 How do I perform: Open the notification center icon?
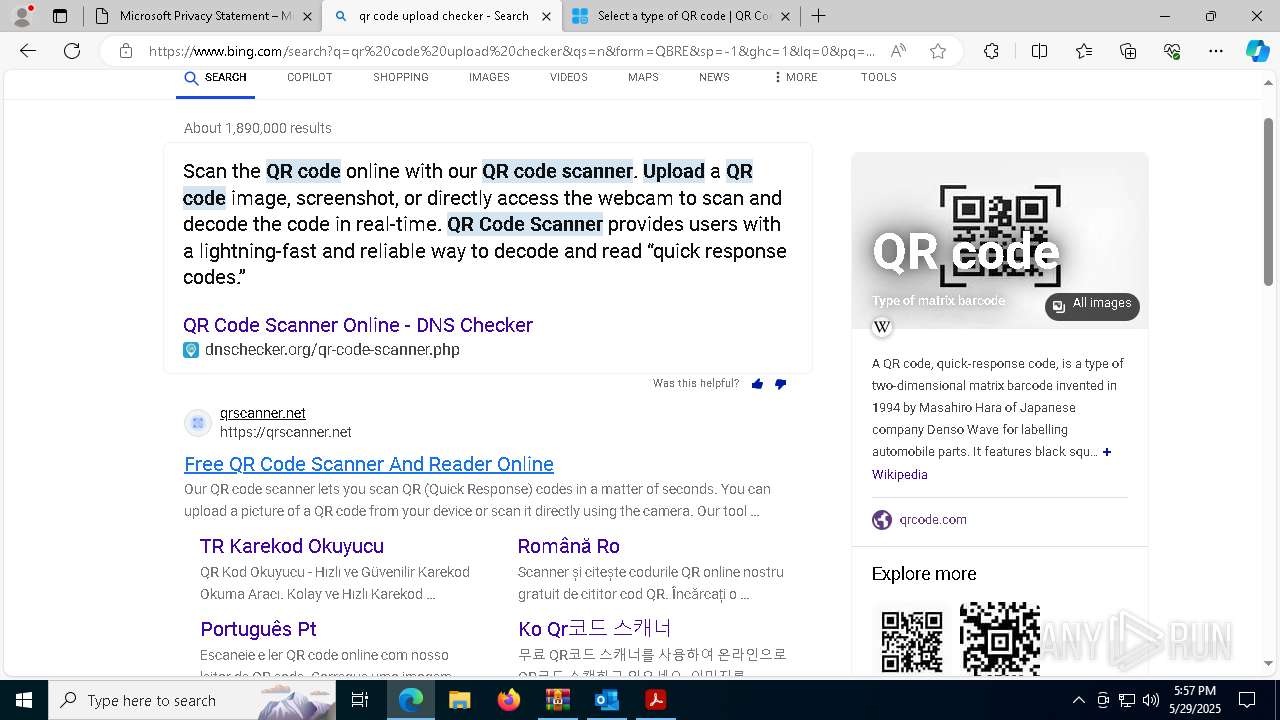[x=1247, y=700]
